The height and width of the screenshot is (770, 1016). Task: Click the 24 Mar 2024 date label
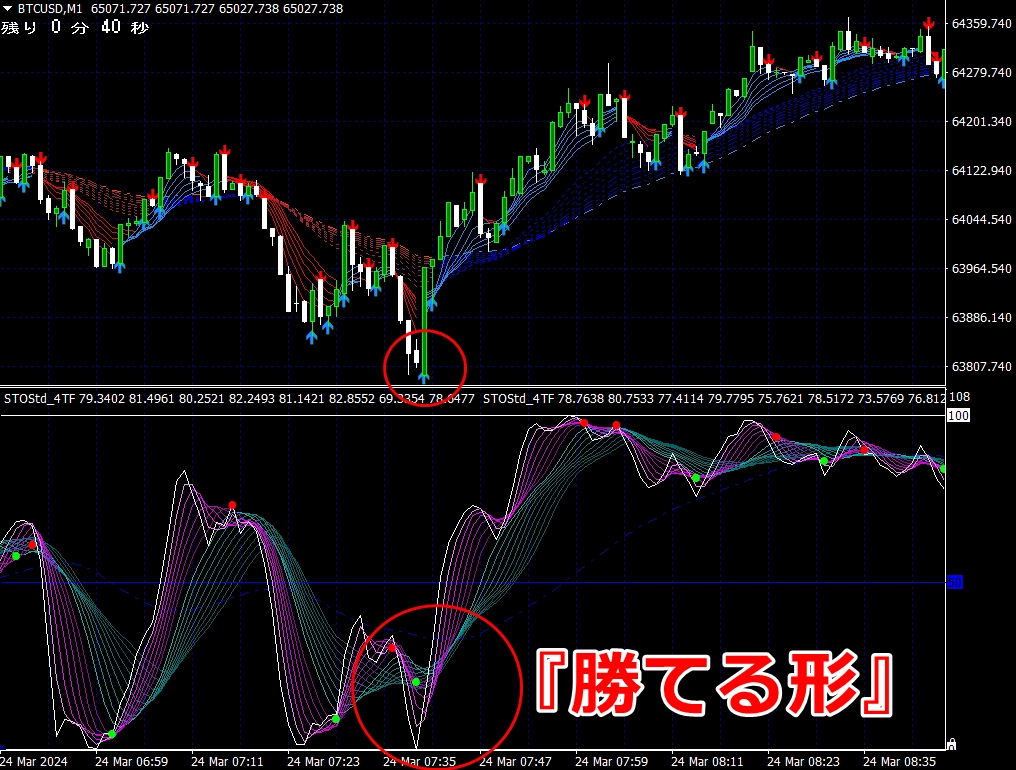[x=34, y=762]
